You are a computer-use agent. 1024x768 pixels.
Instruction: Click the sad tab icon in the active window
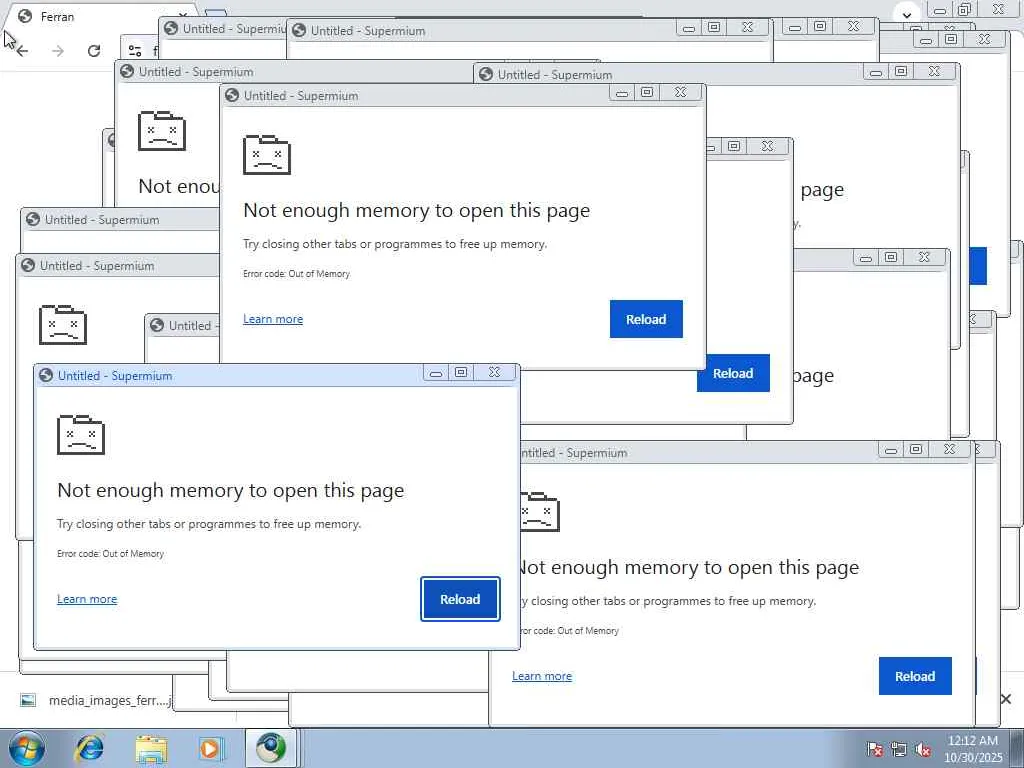click(81, 435)
